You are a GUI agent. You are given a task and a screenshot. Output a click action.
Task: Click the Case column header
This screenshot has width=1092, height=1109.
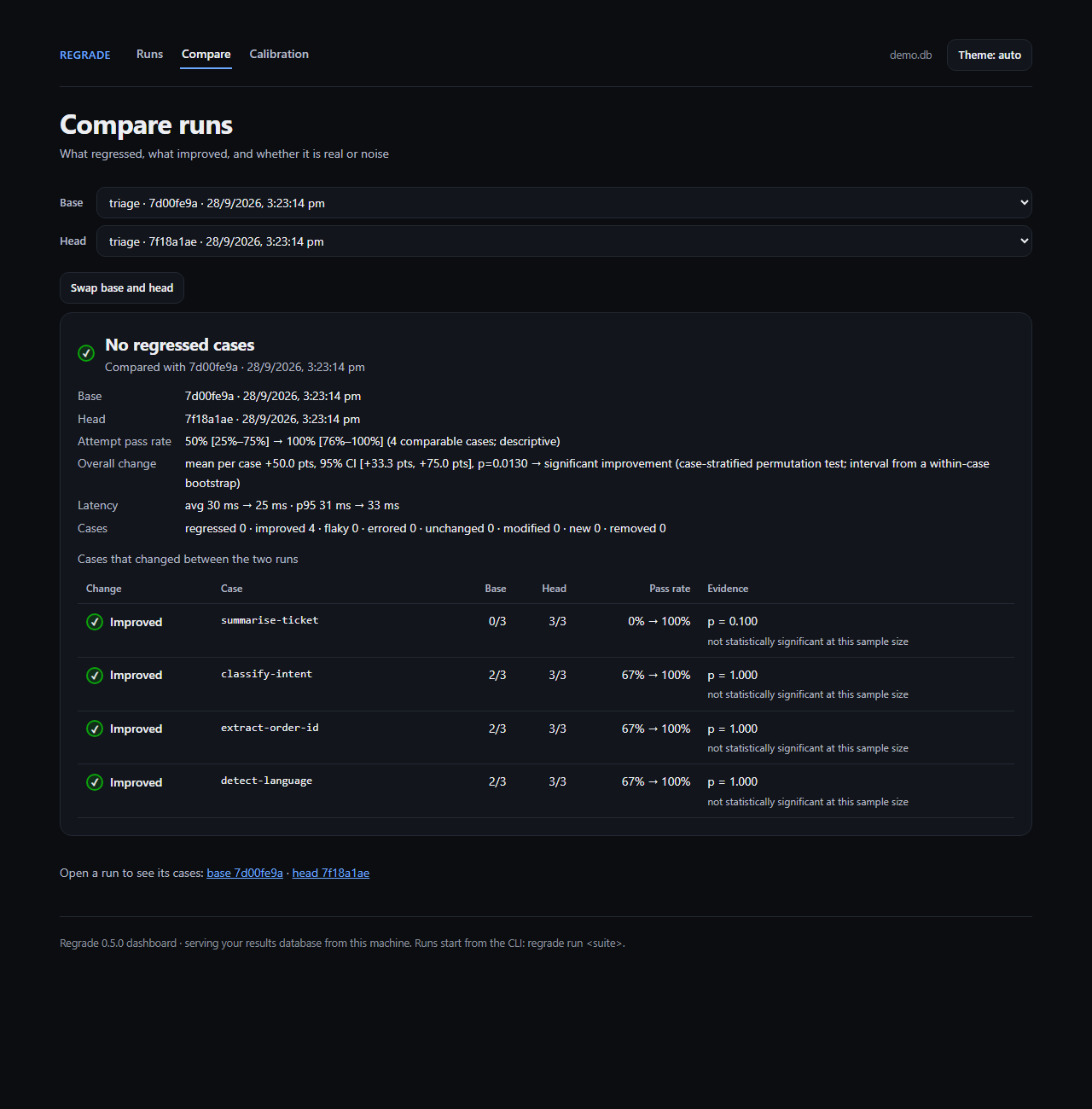tap(231, 589)
